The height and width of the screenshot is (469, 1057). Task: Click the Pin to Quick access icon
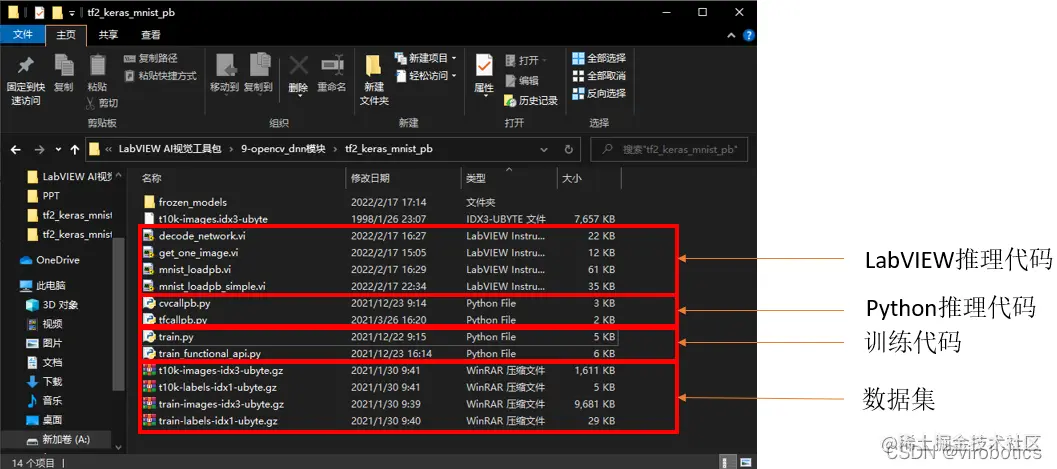coord(26,65)
